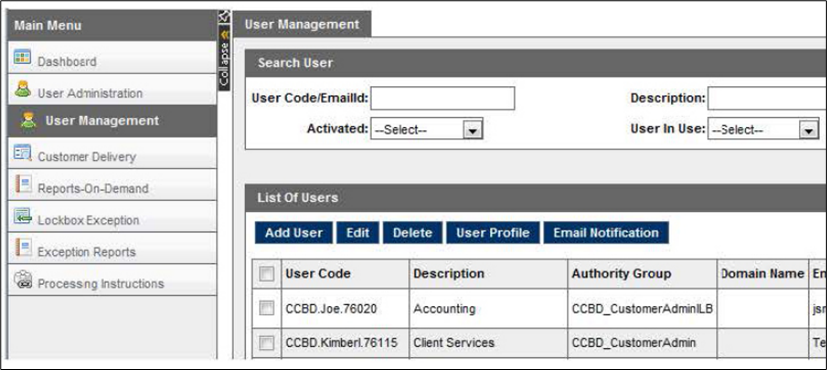Click the Add User button
This screenshot has width=827, height=370.
tap(294, 233)
